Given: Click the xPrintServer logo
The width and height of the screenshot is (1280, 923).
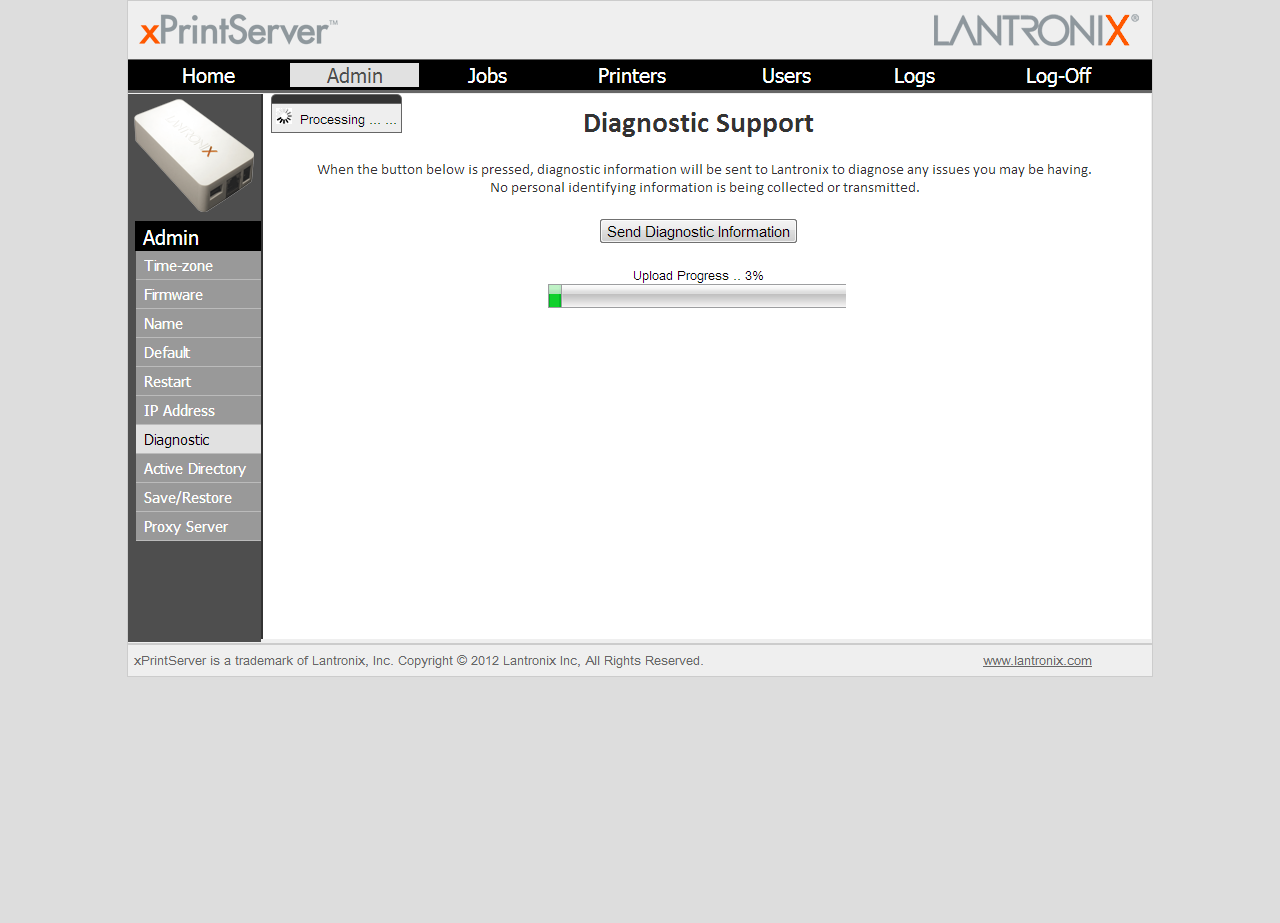Looking at the screenshot, I should (x=238, y=30).
